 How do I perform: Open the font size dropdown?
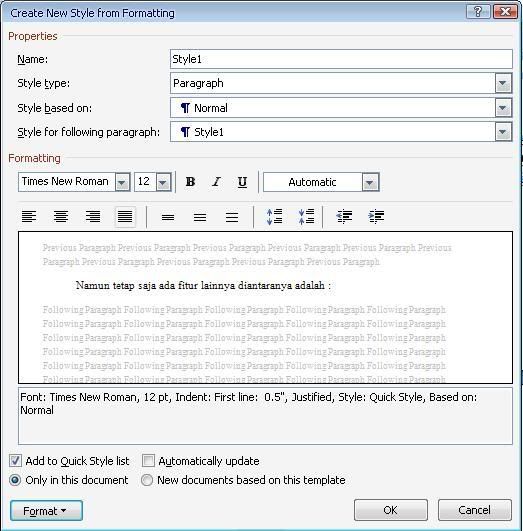(163, 182)
